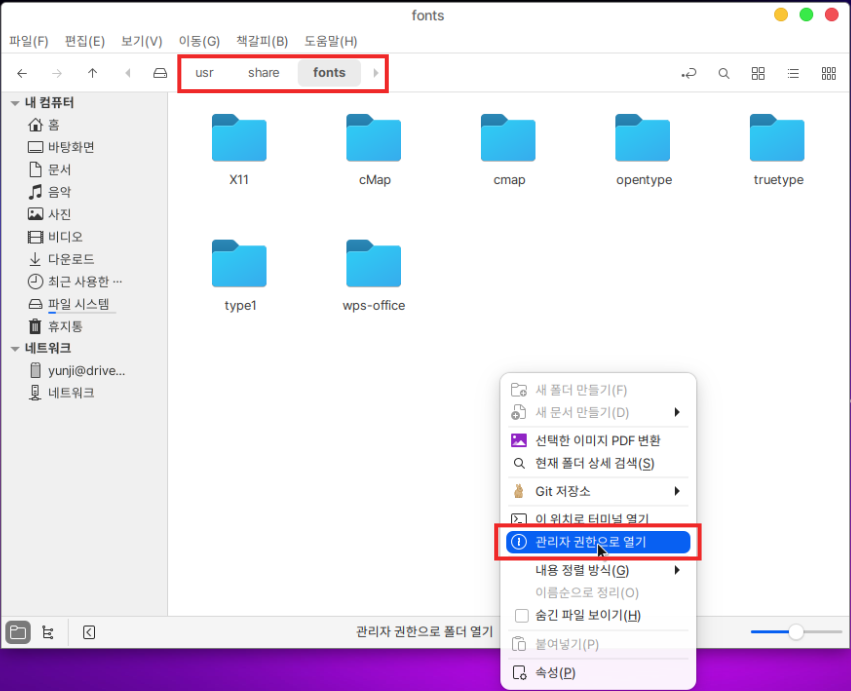Enable the 숨긴 파일 보이기 checkbox

(x=521, y=616)
